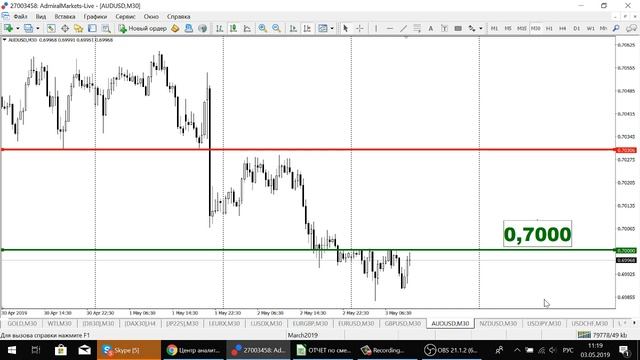Open the Вставка menu
640x360 pixels.
[x=65, y=17]
